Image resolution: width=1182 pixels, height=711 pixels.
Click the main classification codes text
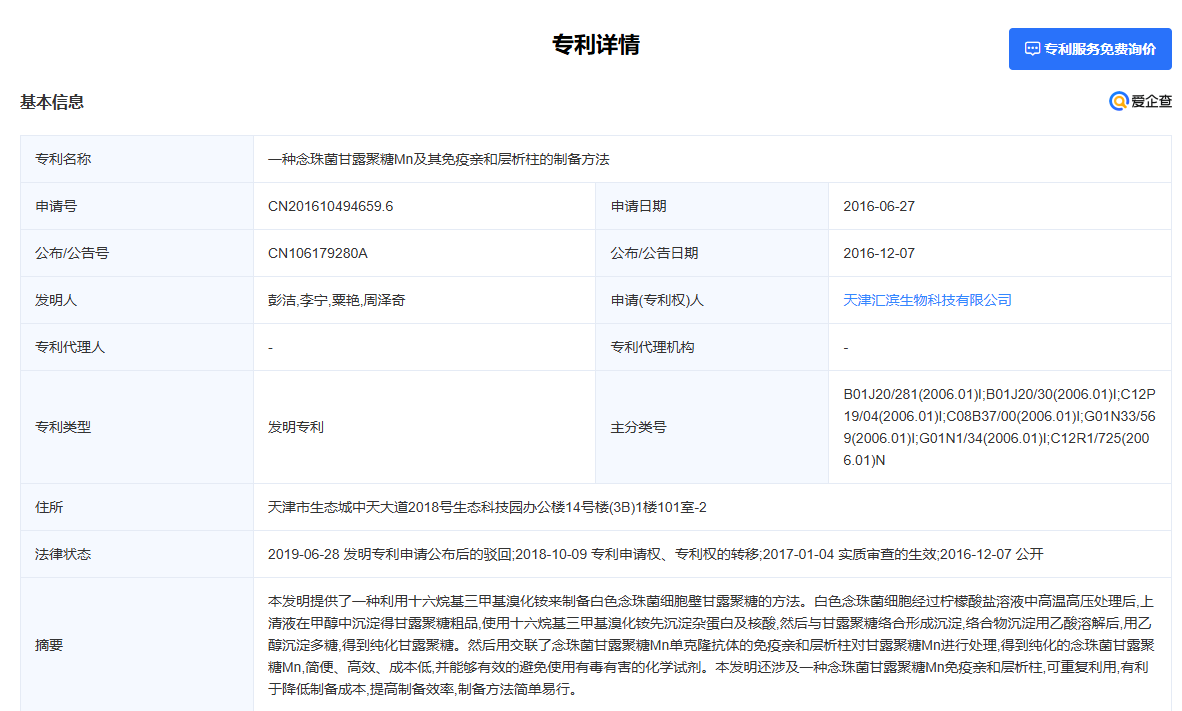999,427
